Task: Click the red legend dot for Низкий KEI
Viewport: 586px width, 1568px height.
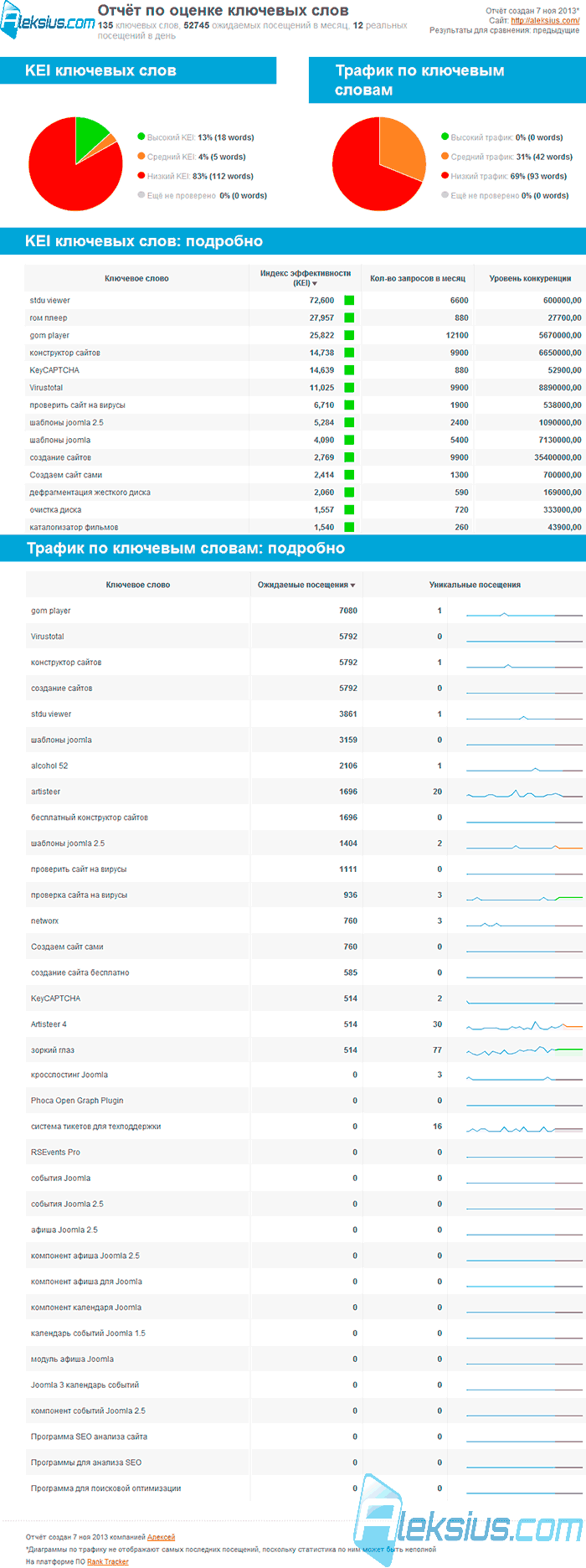Action: tap(141, 176)
